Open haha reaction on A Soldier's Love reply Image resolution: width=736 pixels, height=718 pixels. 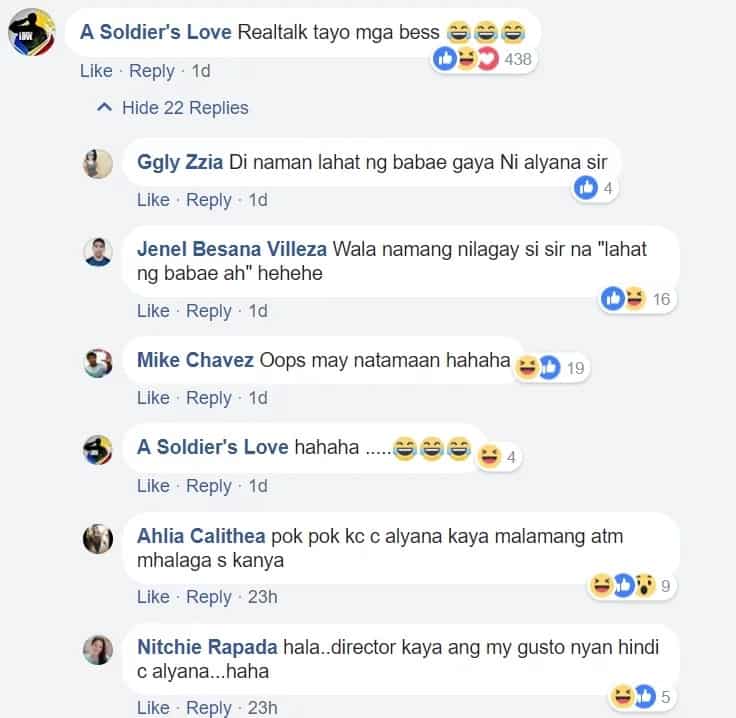pyautogui.click(x=489, y=456)
